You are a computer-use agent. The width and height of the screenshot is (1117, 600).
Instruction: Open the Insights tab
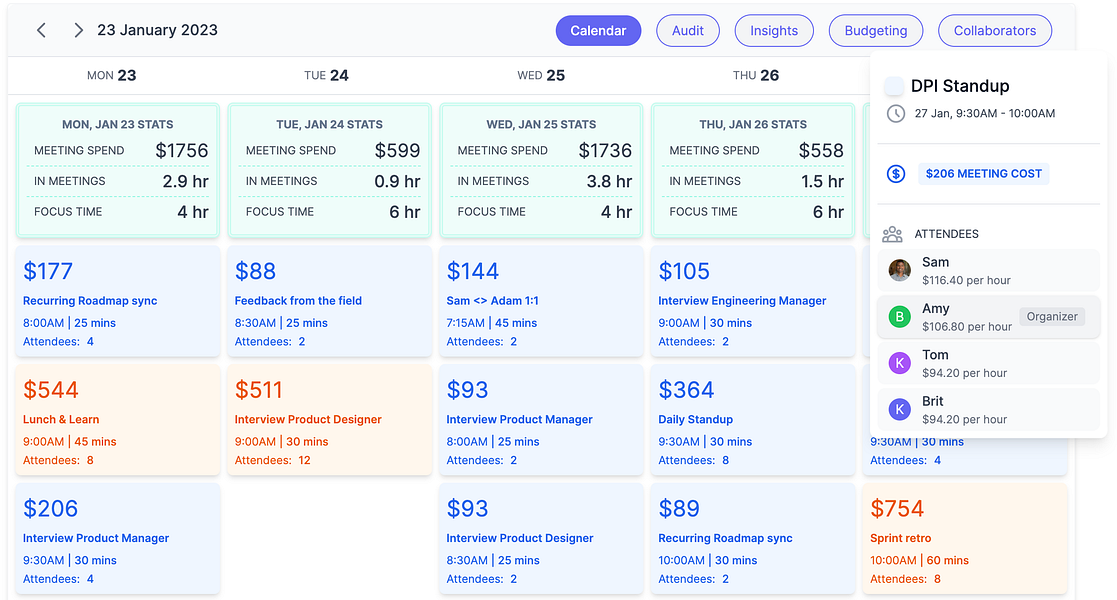click(x=774, y=30)
